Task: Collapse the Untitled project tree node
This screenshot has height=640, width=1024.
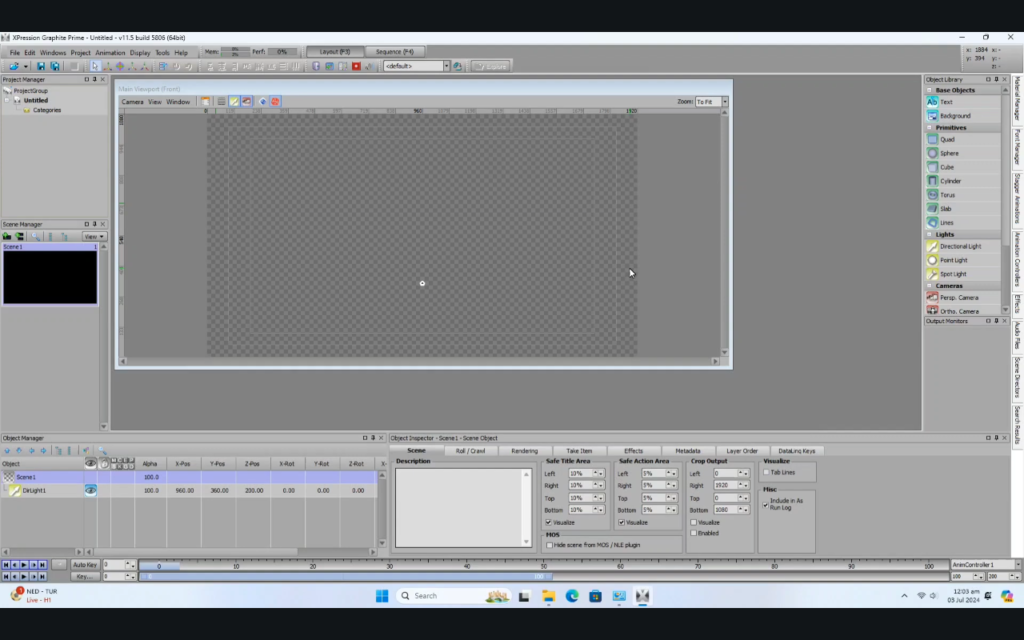Action: 8,101
